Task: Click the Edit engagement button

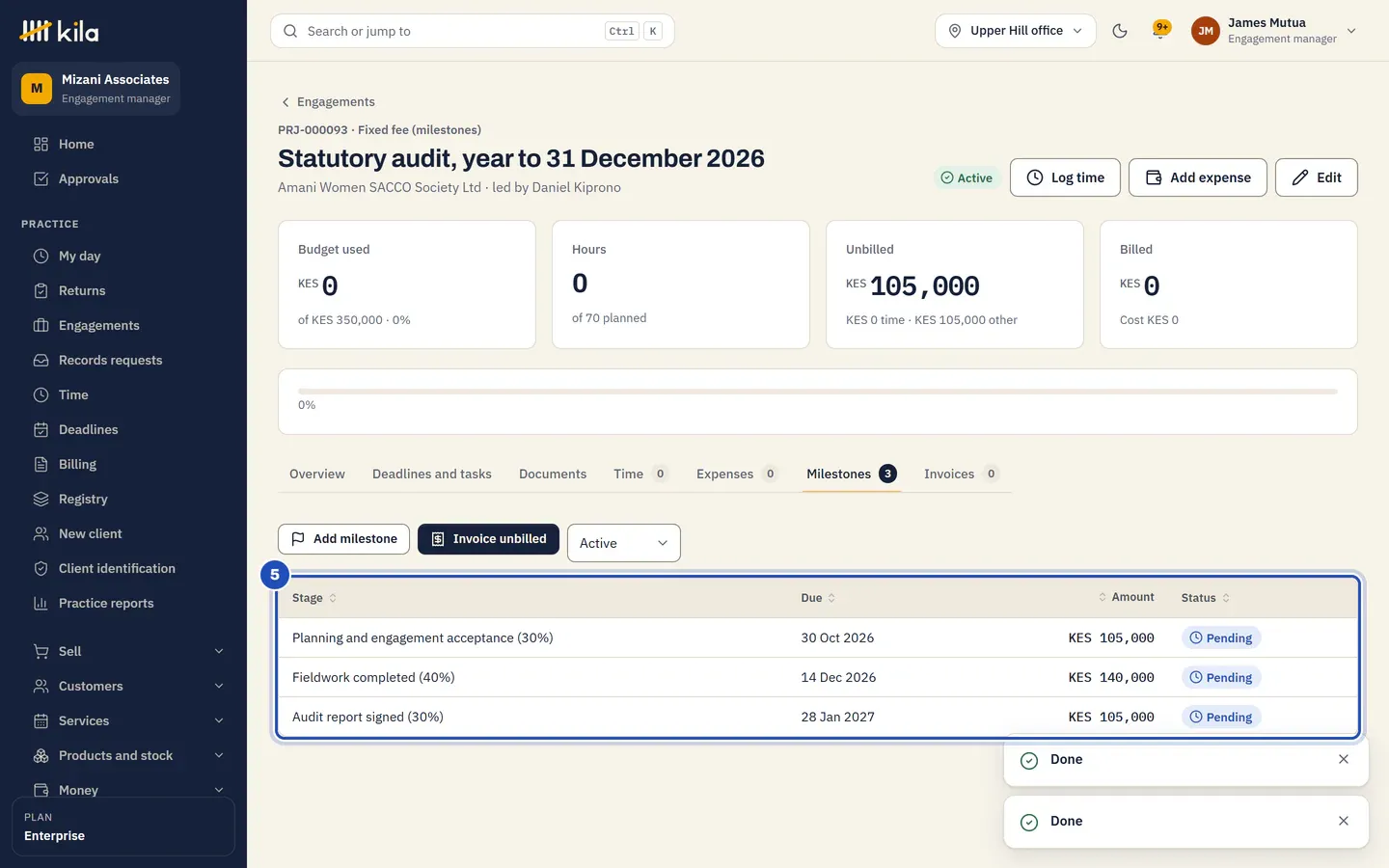Action: 1316,177
